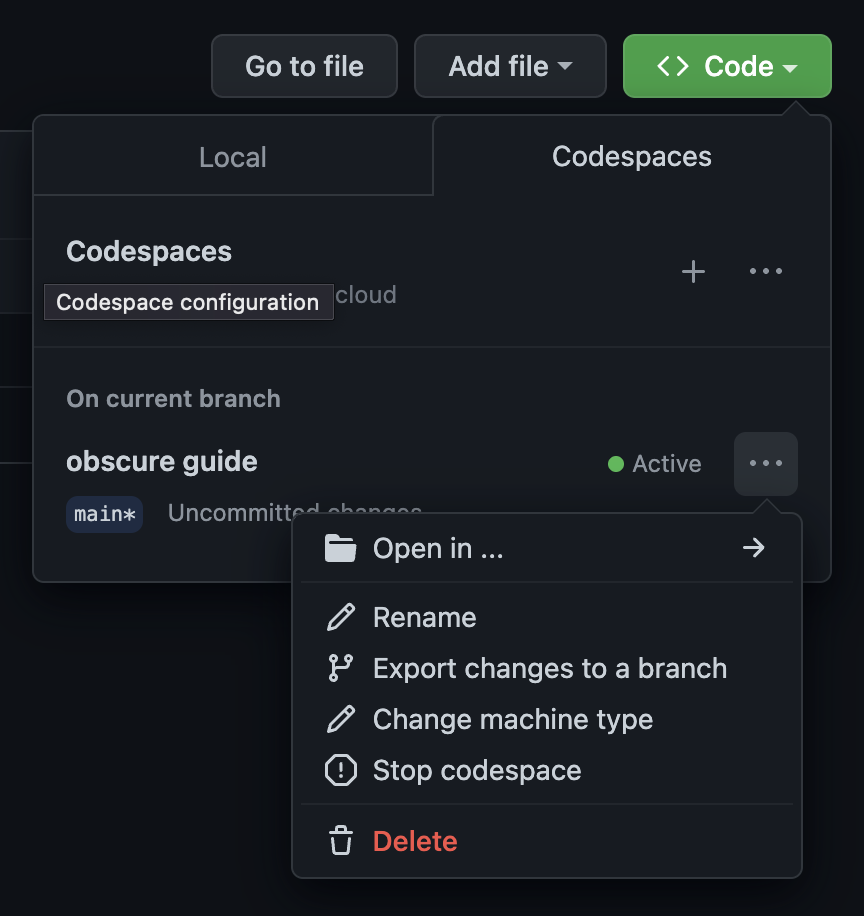Click the folder icon next to Open in
Screen dimensions: 864x916
click(x=340, y=547)
